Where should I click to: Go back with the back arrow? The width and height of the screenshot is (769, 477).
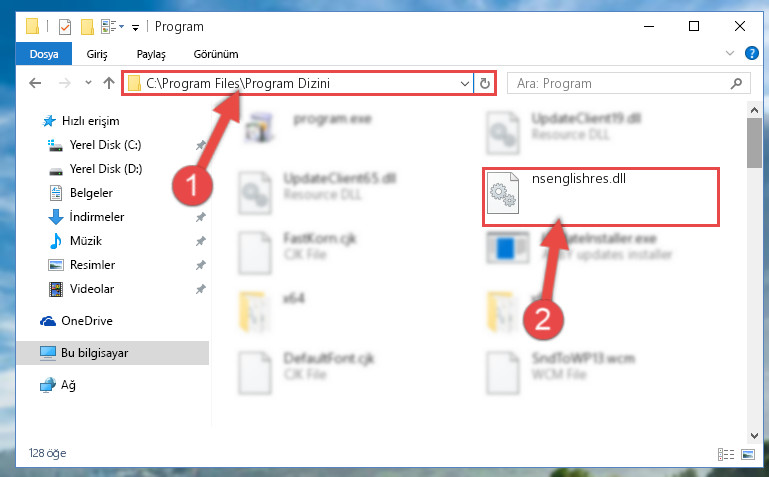tap(35, 83)
